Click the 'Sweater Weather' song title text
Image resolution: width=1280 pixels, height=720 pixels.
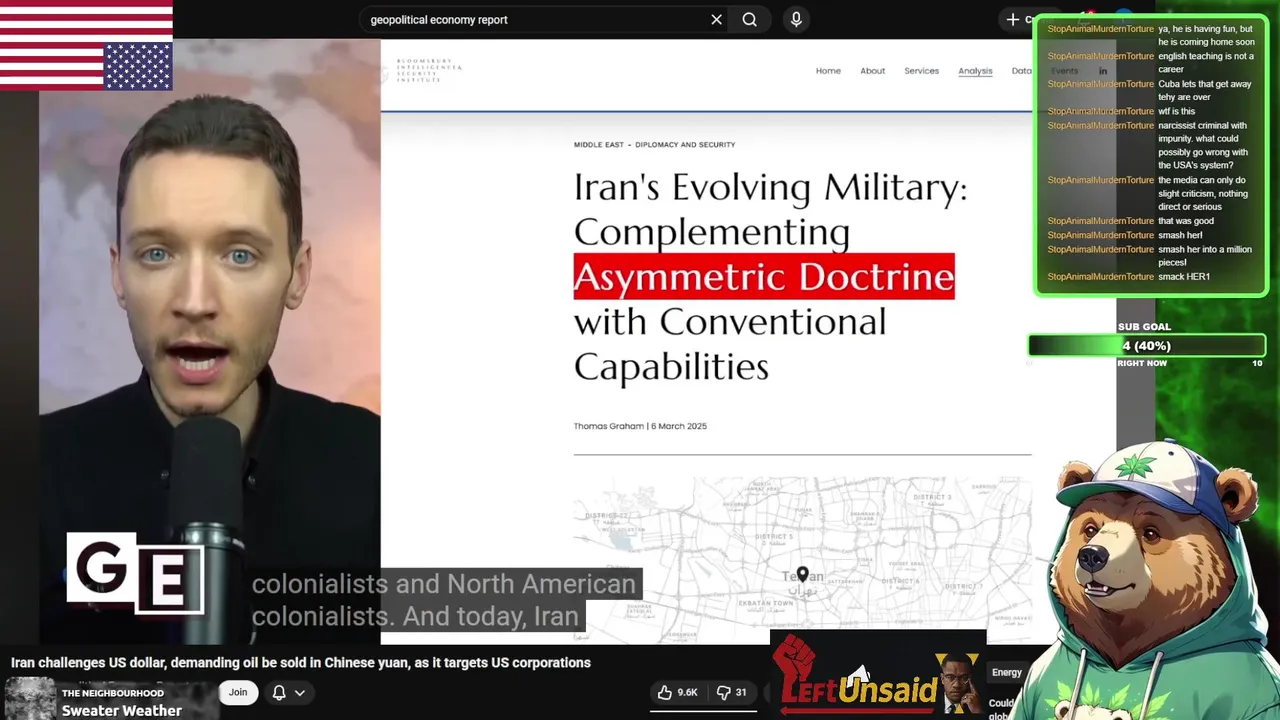tap(121, 710)
